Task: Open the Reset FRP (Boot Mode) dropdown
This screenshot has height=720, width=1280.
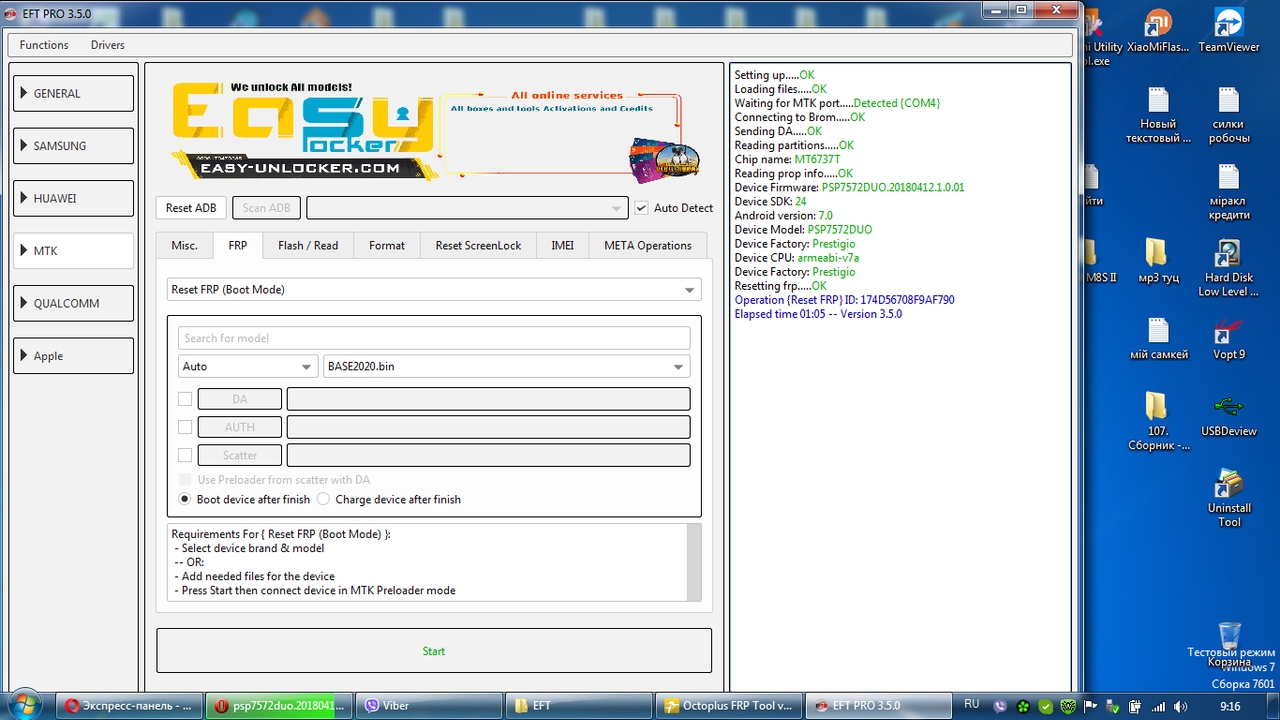Action: click(434, 289)
